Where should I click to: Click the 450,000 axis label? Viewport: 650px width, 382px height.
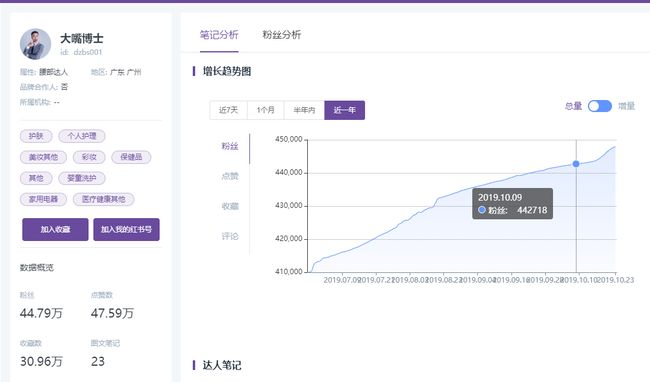289,140
